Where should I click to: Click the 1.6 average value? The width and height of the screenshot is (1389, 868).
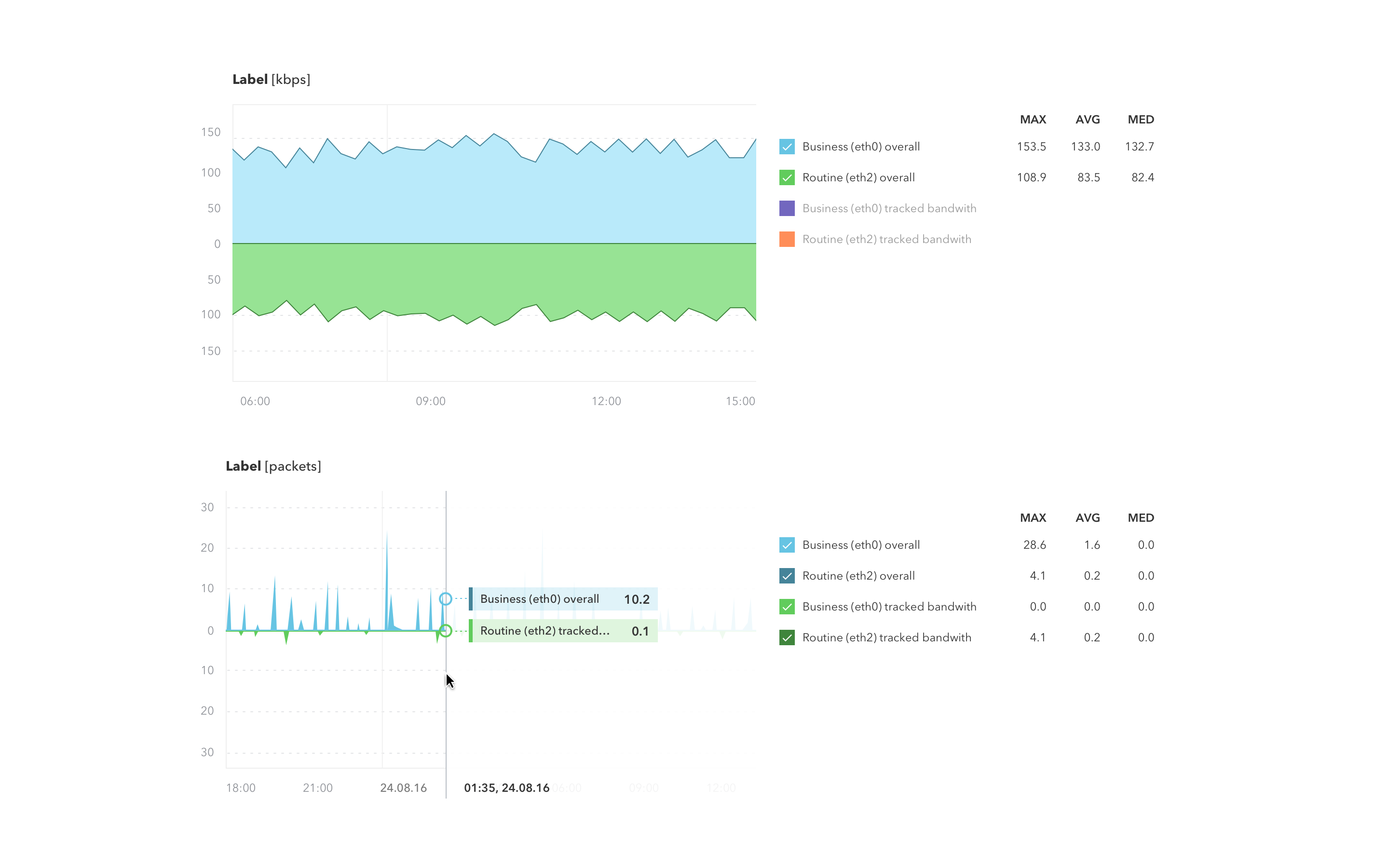tap(1092, 545)
